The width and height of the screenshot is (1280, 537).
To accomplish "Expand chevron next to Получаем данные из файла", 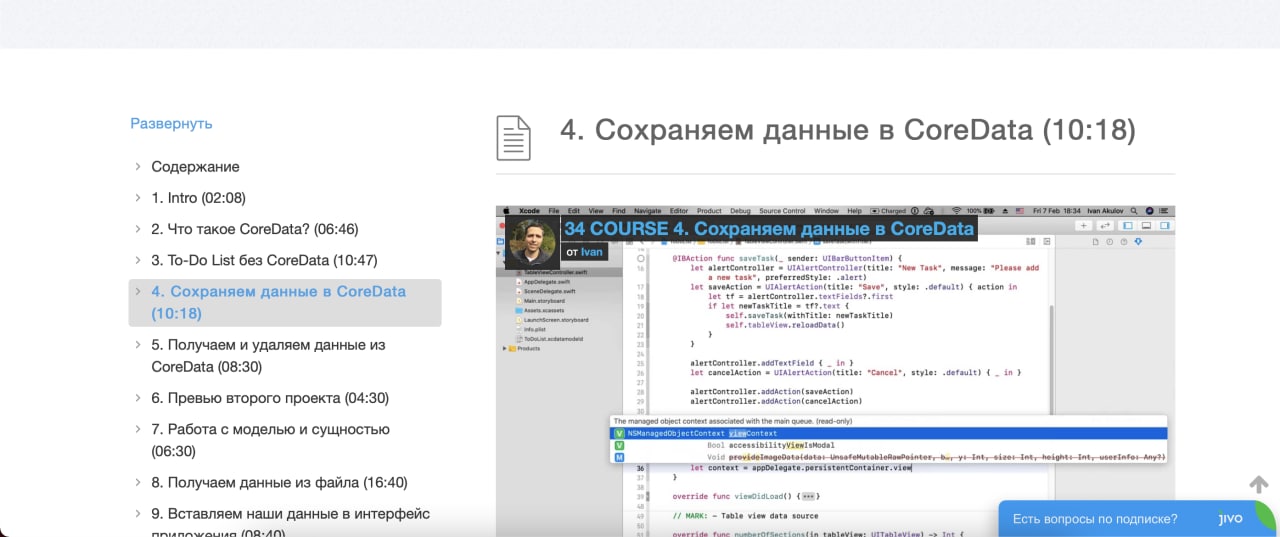I will [x=138, y=482].
